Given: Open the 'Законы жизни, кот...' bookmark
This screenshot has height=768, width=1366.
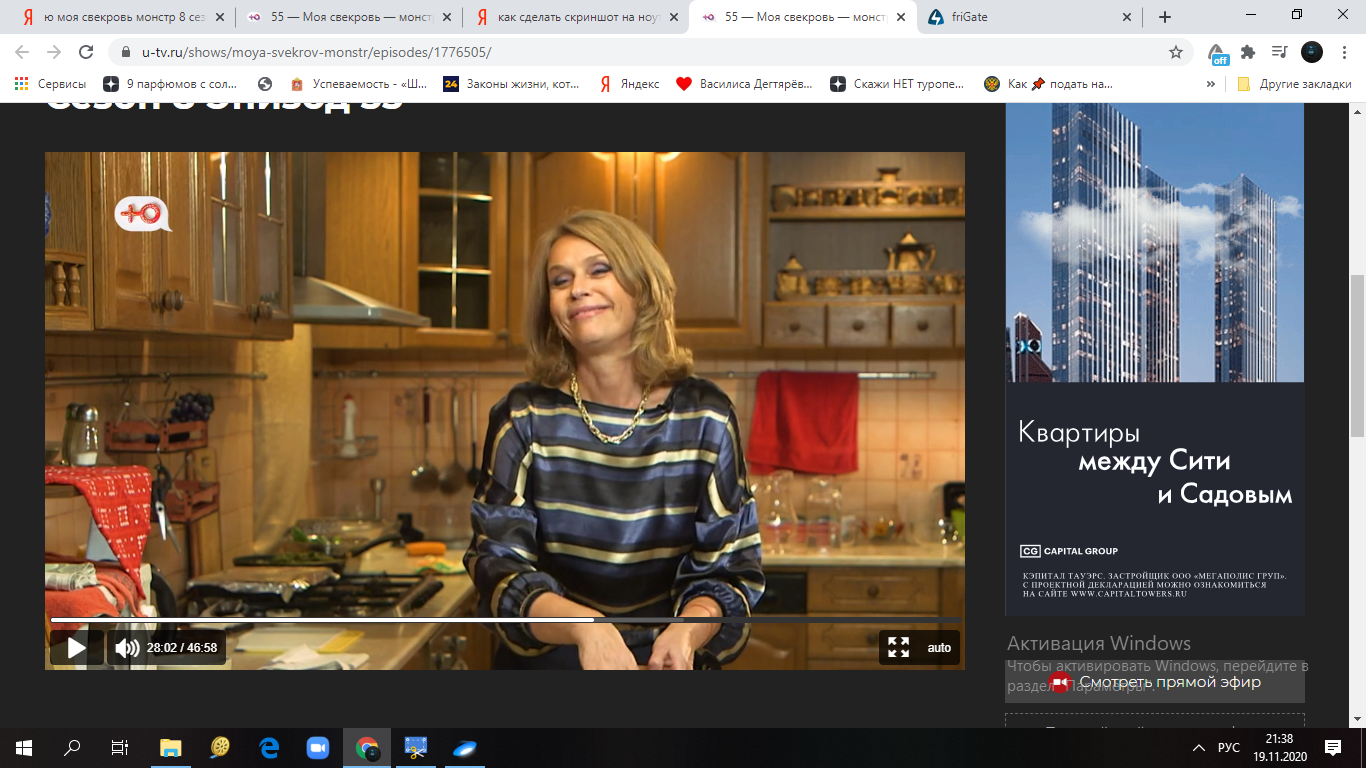Looking at the screenshot, I should pyautogui.click(x=512, y=84).
